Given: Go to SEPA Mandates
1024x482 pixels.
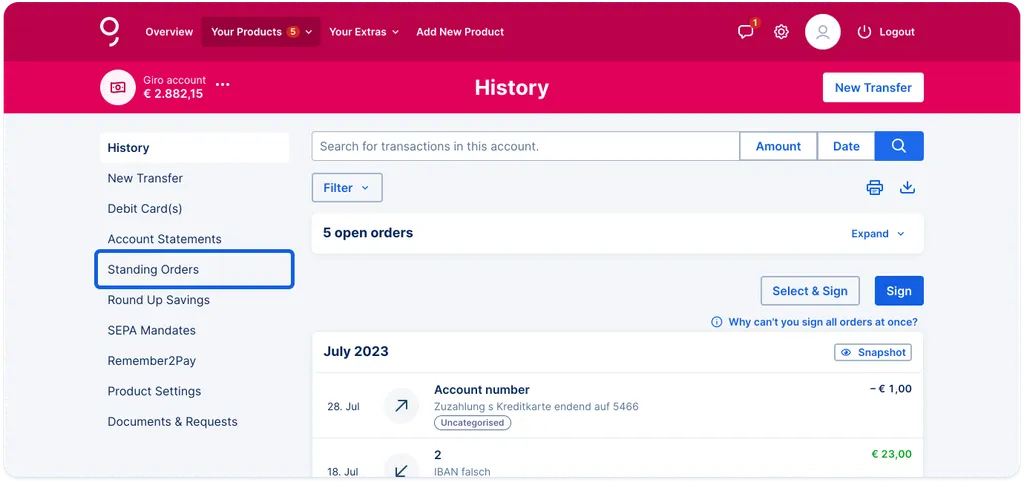Looking at the screenshot, I should [x=152, y=330].
